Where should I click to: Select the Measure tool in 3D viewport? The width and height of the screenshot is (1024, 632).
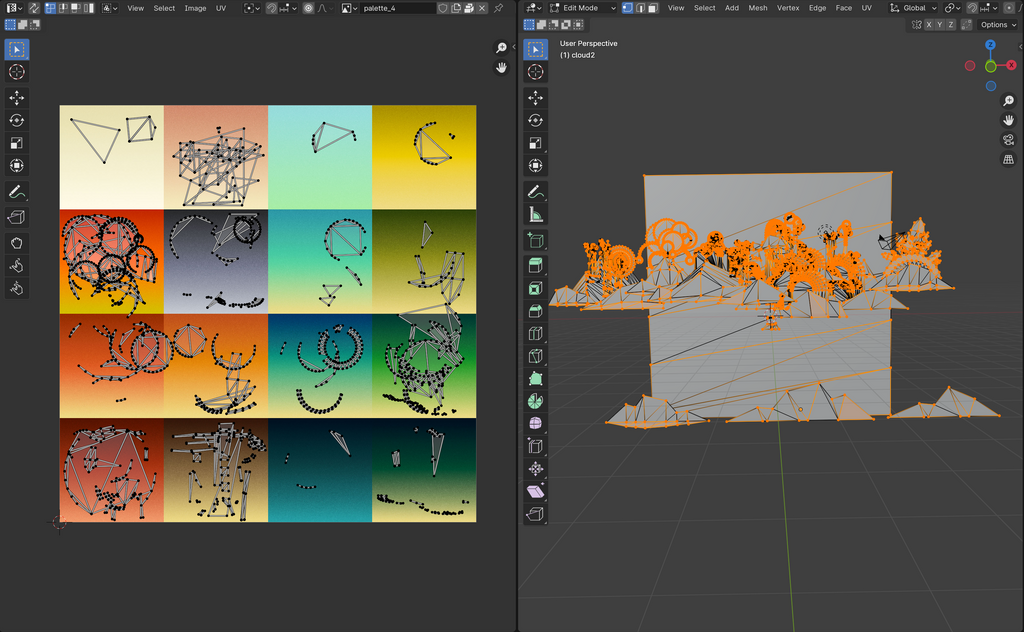536,215
